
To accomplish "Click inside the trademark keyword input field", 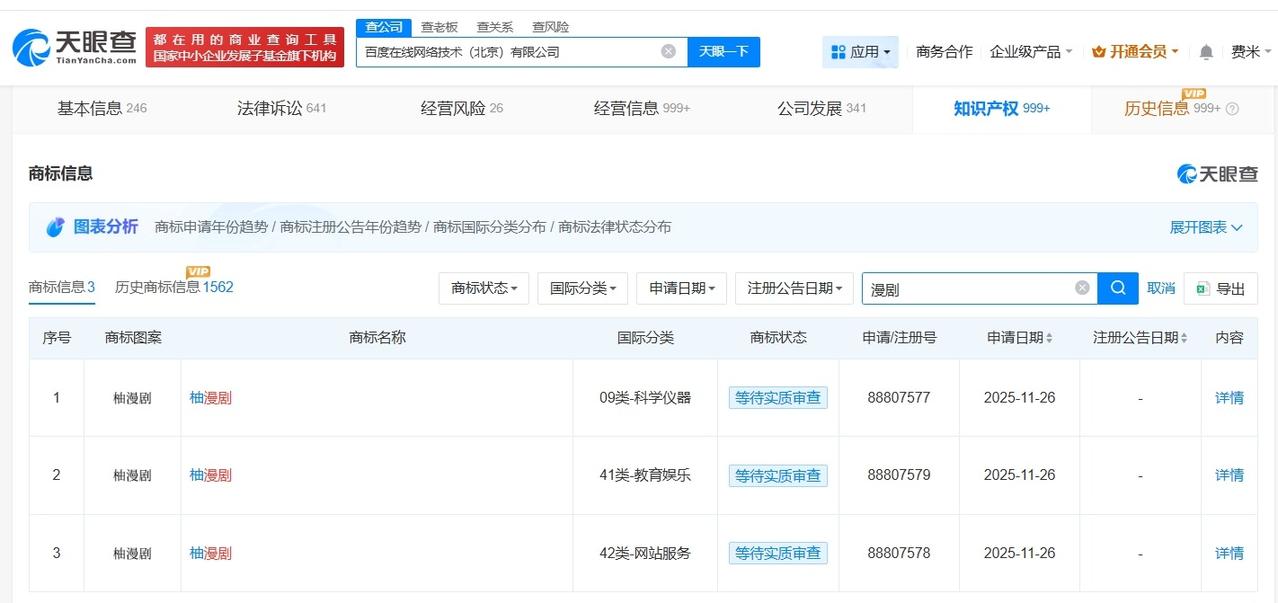I will point(970,288).
